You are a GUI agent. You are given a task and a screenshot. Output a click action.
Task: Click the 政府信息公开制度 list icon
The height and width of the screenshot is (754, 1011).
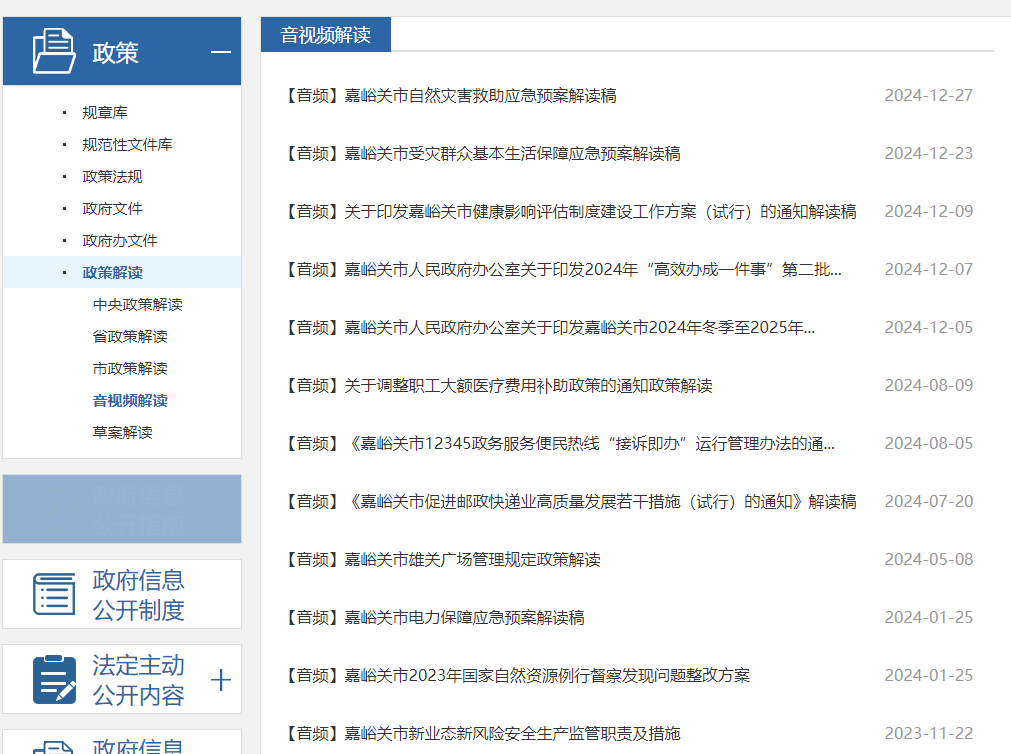pos(53,594)
